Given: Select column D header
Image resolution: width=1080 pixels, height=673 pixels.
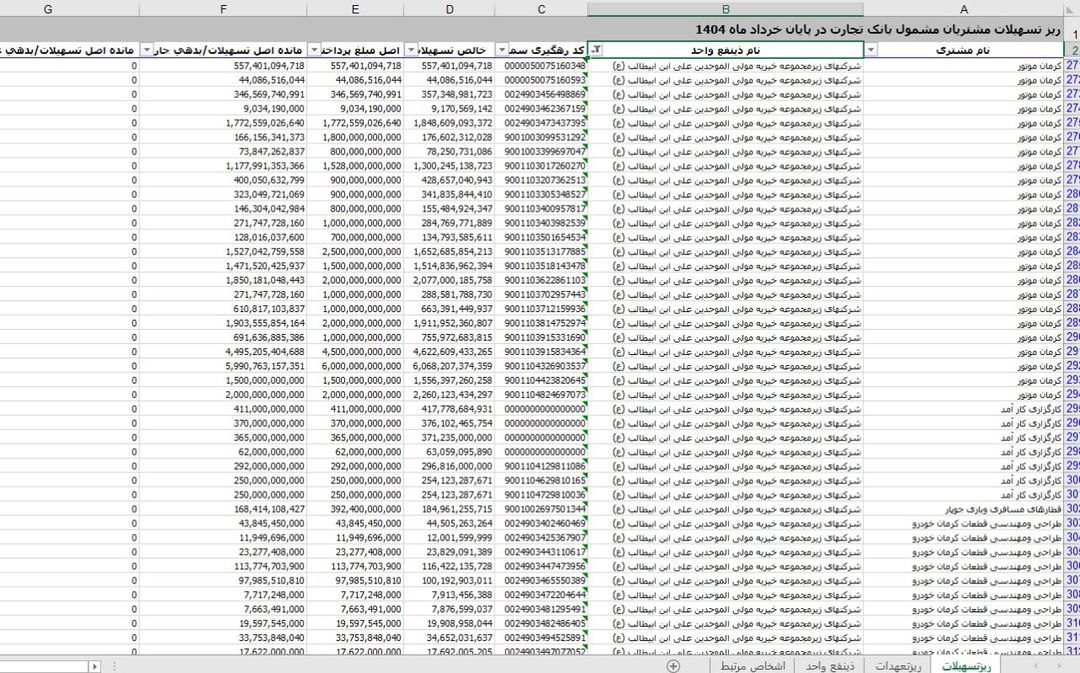Looking at the screenshot, I should [450, 9].
